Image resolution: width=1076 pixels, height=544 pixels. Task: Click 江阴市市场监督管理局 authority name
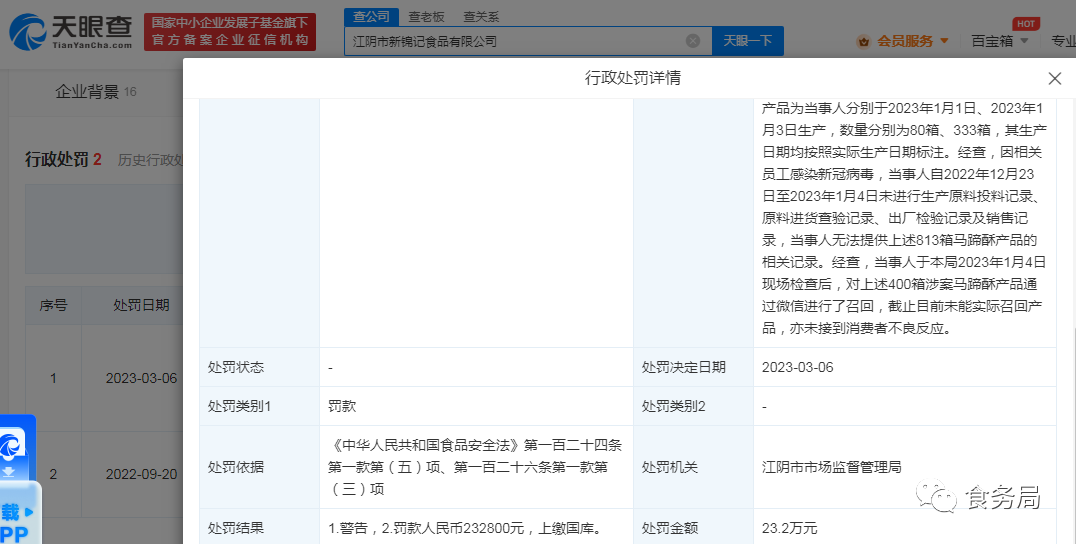point(831,467)
